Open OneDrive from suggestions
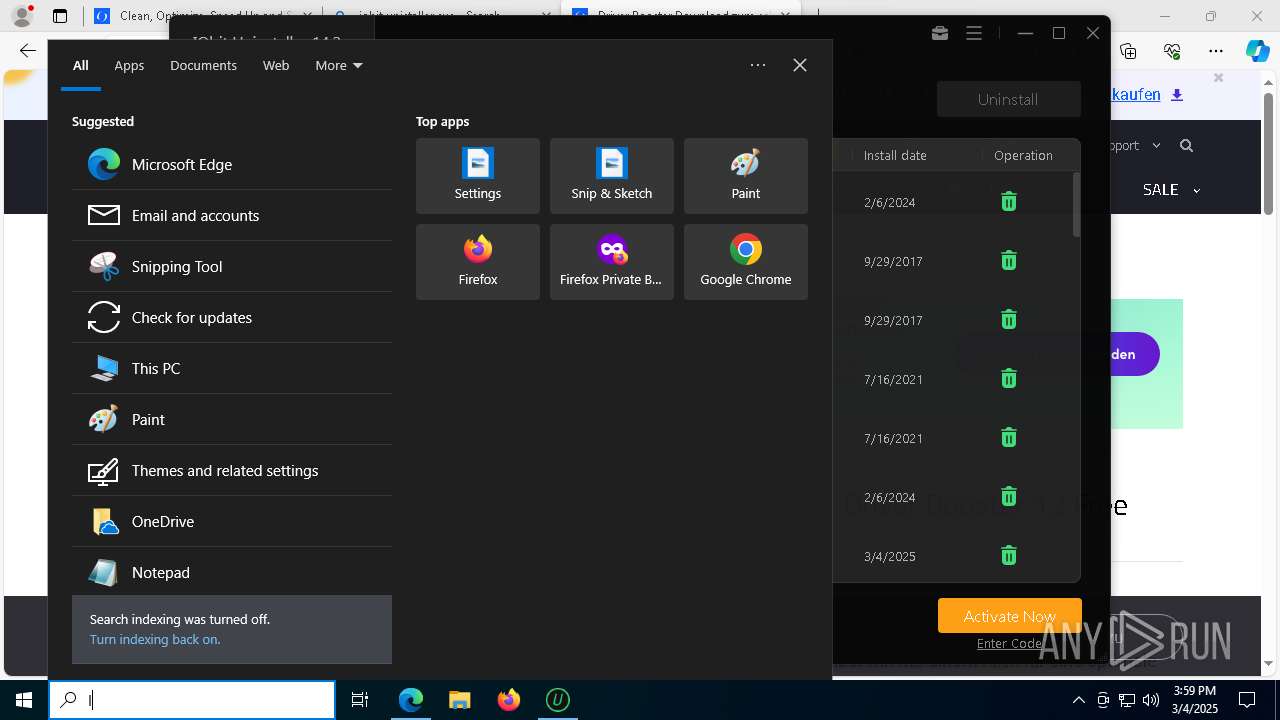This screenshot has height=720, width=1280. click(231, 521)
